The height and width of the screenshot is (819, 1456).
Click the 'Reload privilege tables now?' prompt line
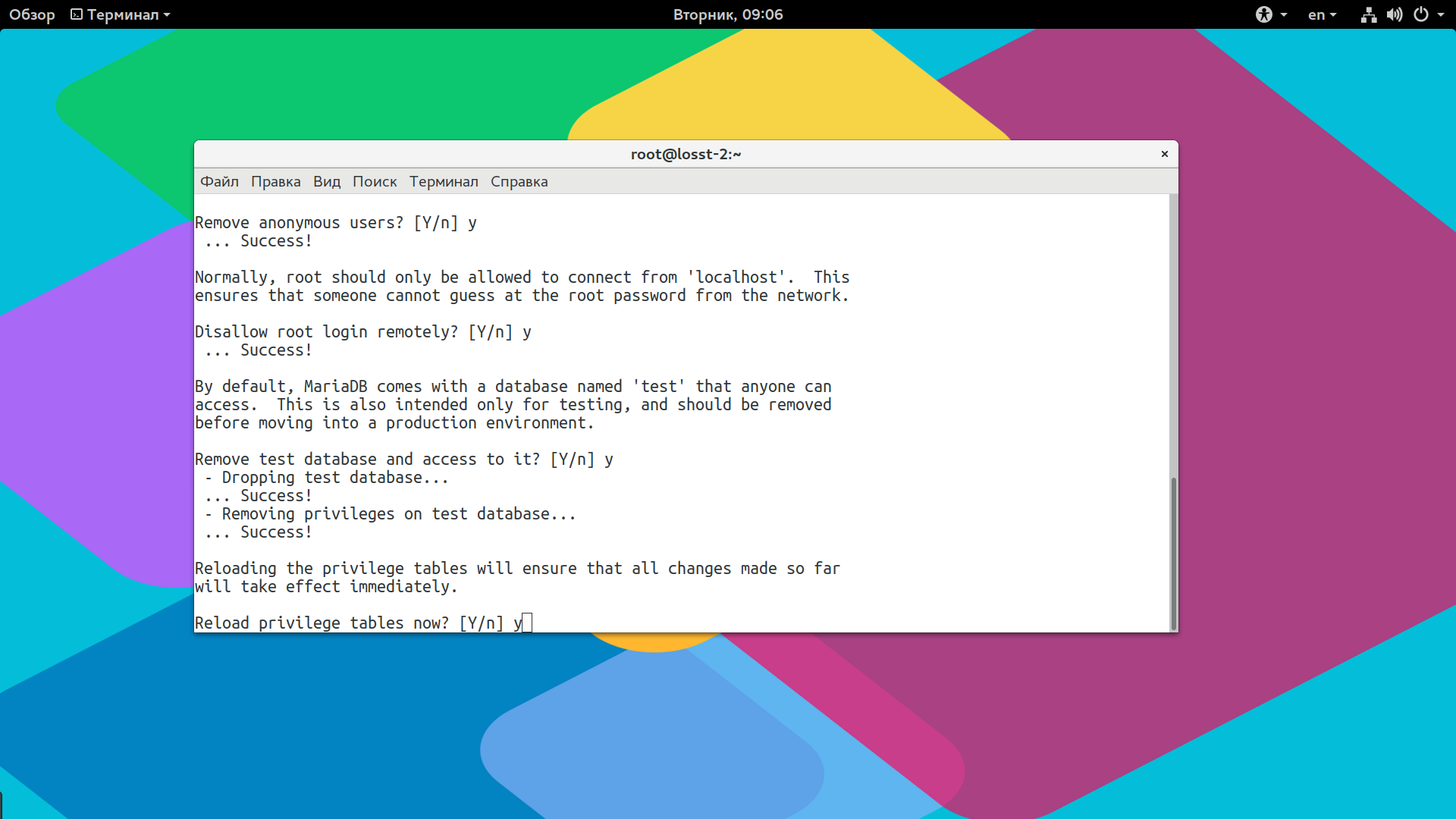tap(363, 623)
